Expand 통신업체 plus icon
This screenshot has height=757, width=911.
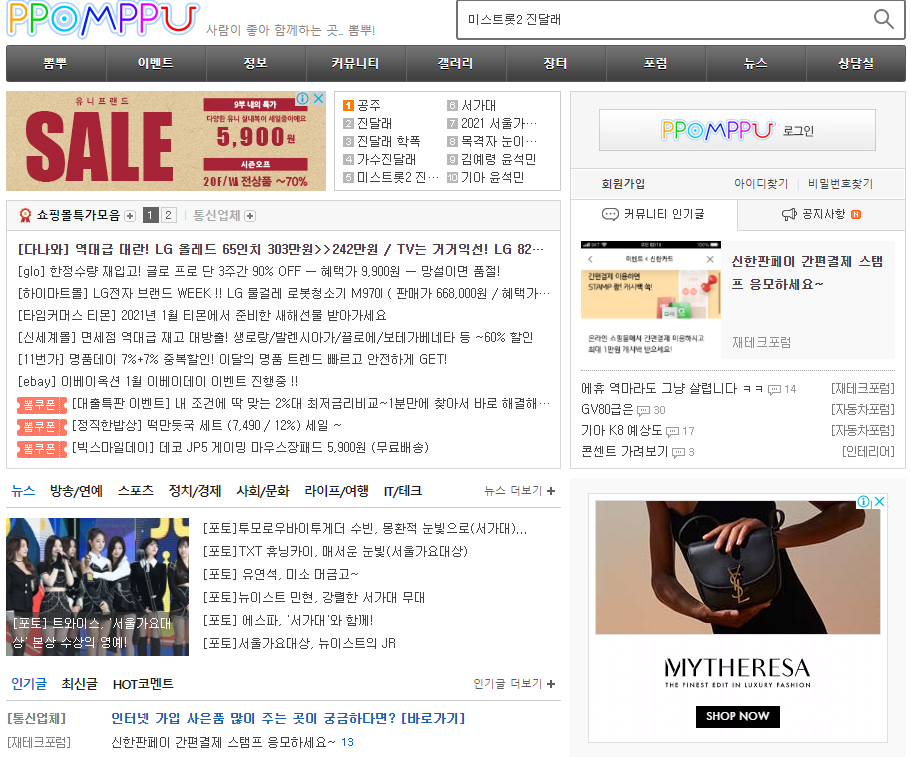(x=250, y=216)
